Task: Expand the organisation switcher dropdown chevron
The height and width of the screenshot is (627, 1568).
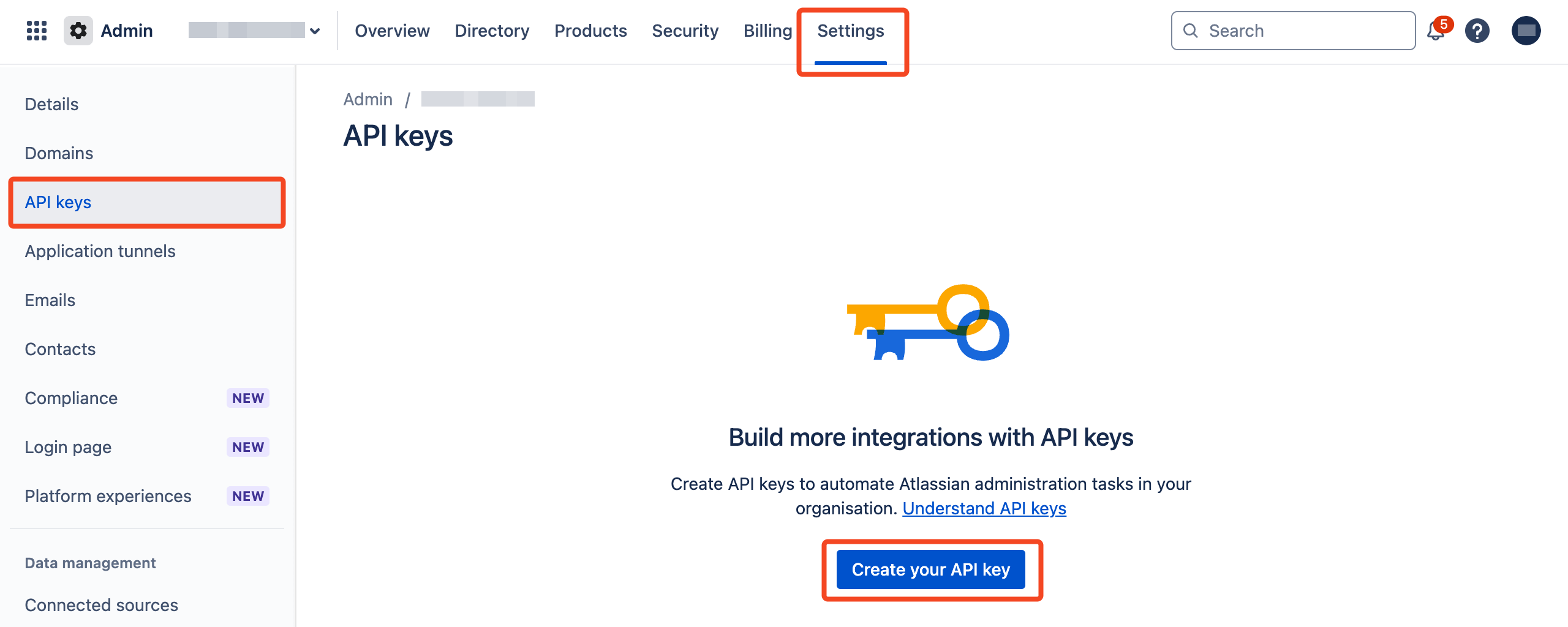Action: [x=315, y=31]
